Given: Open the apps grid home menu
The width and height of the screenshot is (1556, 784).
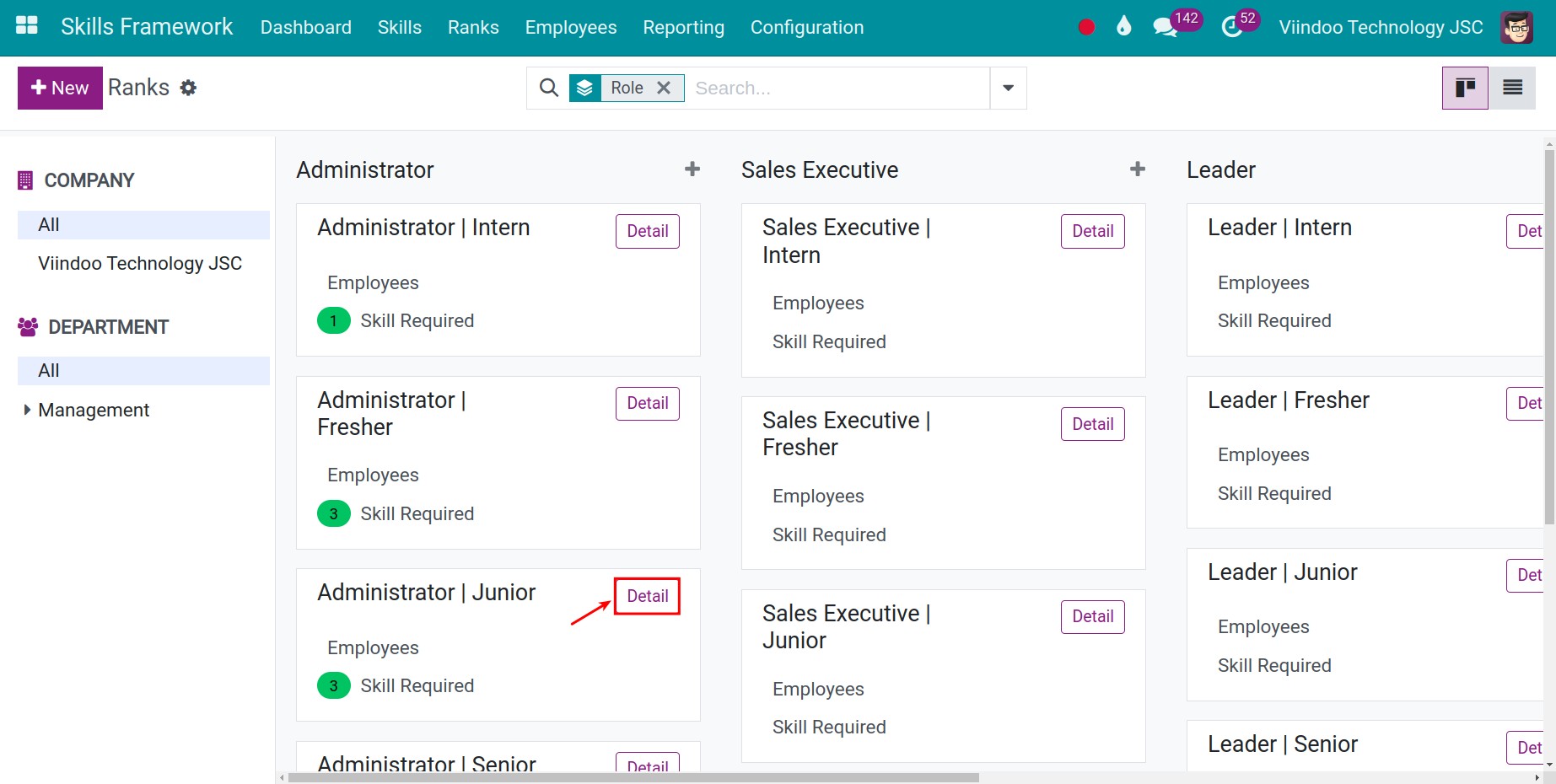Looking at the screenshot, I should point(27,25).
